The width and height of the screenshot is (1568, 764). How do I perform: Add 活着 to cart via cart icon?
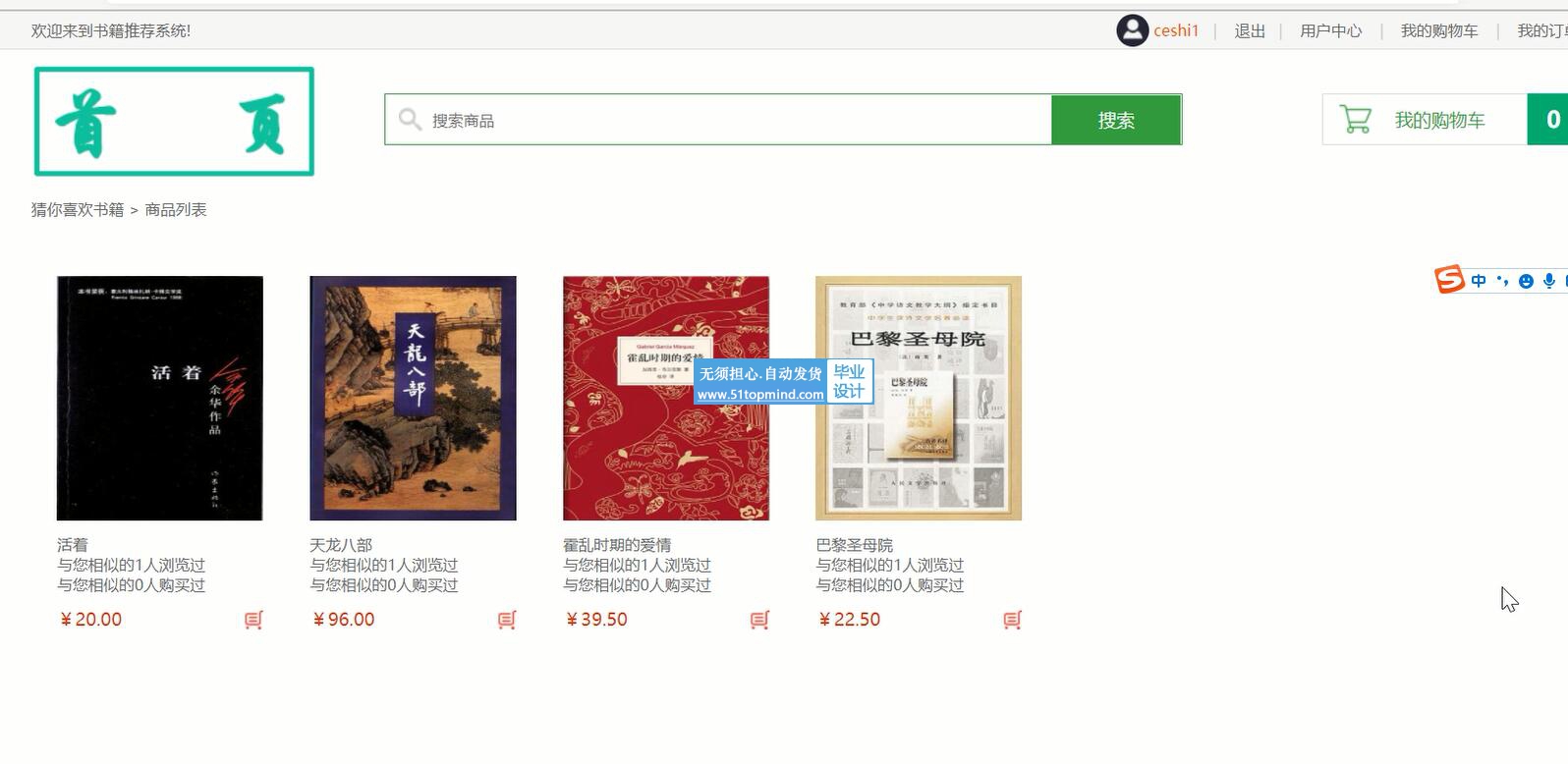tap(253, 620)
